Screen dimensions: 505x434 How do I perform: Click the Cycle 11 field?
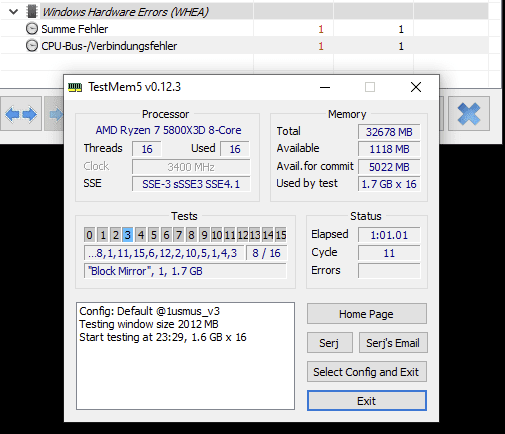click(389, 253)
